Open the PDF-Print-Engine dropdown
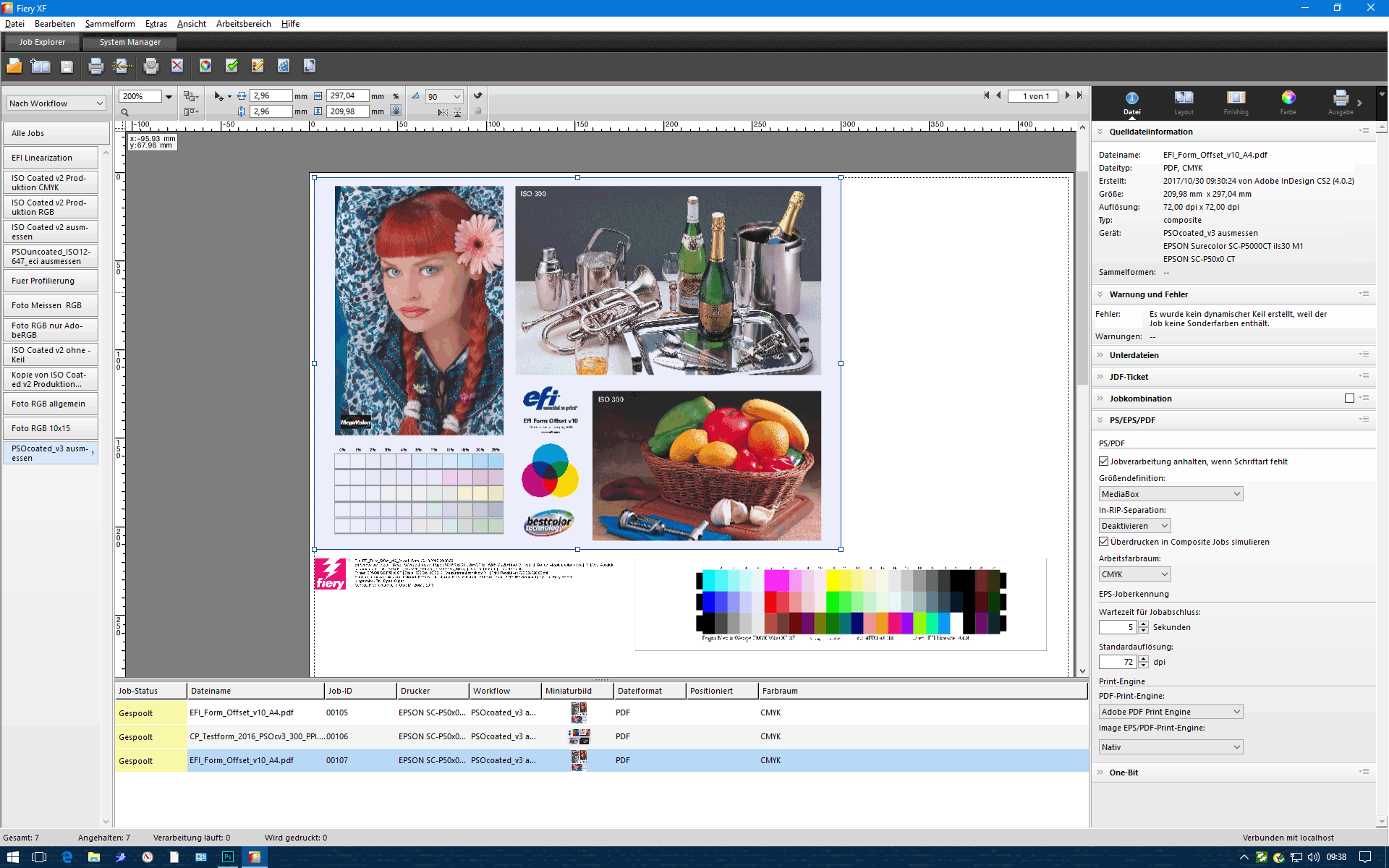This screenshot has height=868, width=1389. point(1171,712)
